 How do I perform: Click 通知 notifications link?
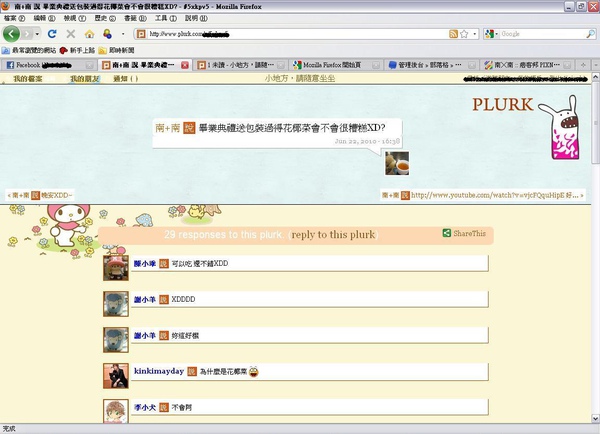[x=126, y=78]
